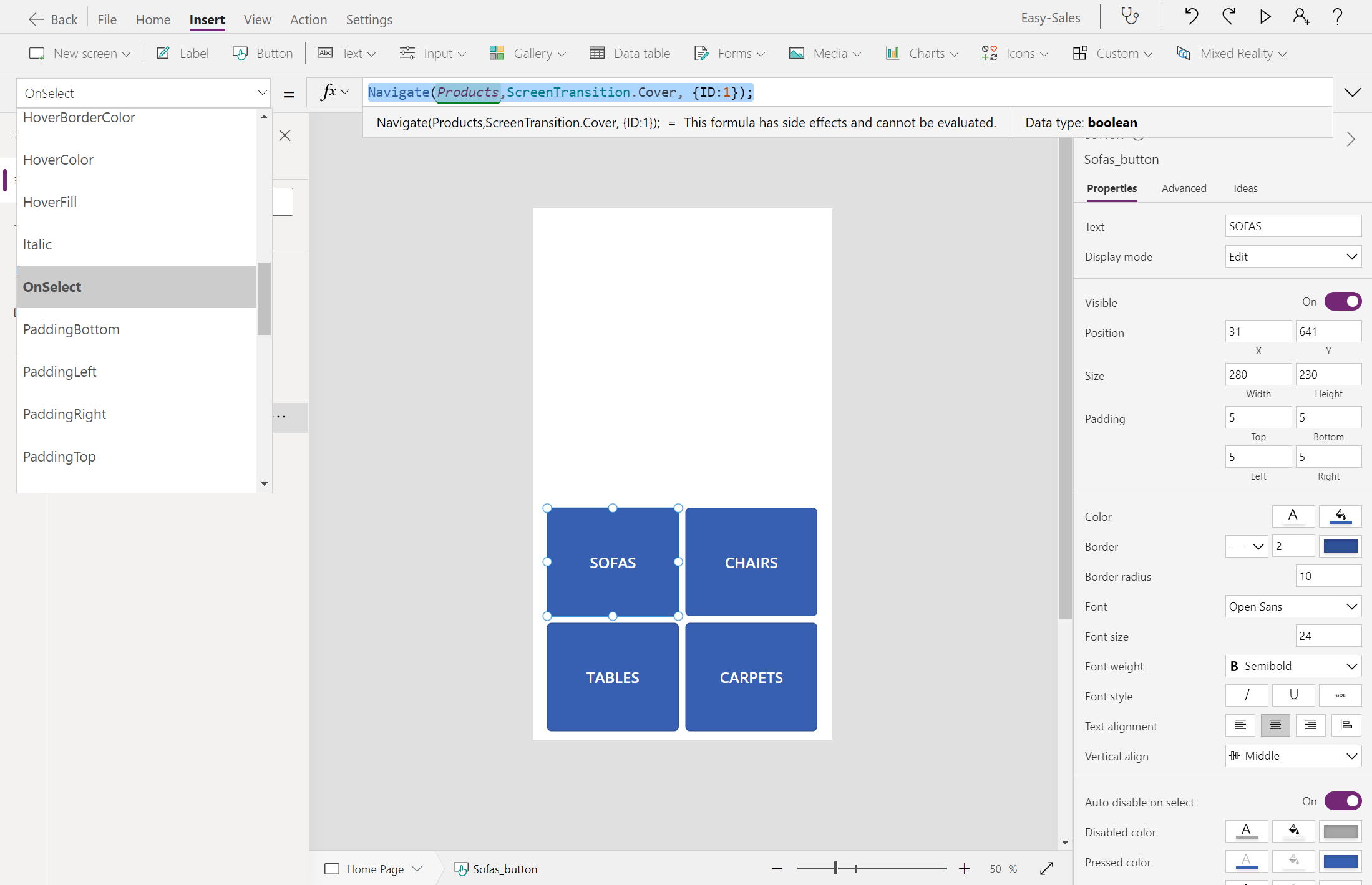Screen dimensions: 1372x885
Task: Click the Redo arrow icon
Action: pyautogui.click(x=1228, y=17)
